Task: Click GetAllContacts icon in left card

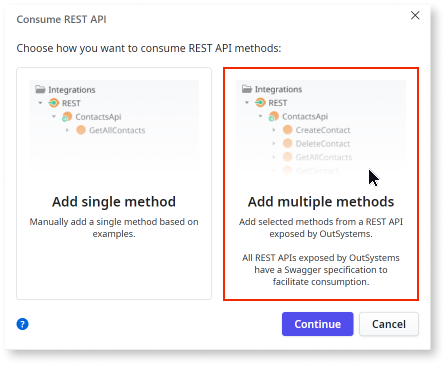Action: click(81, 130)
